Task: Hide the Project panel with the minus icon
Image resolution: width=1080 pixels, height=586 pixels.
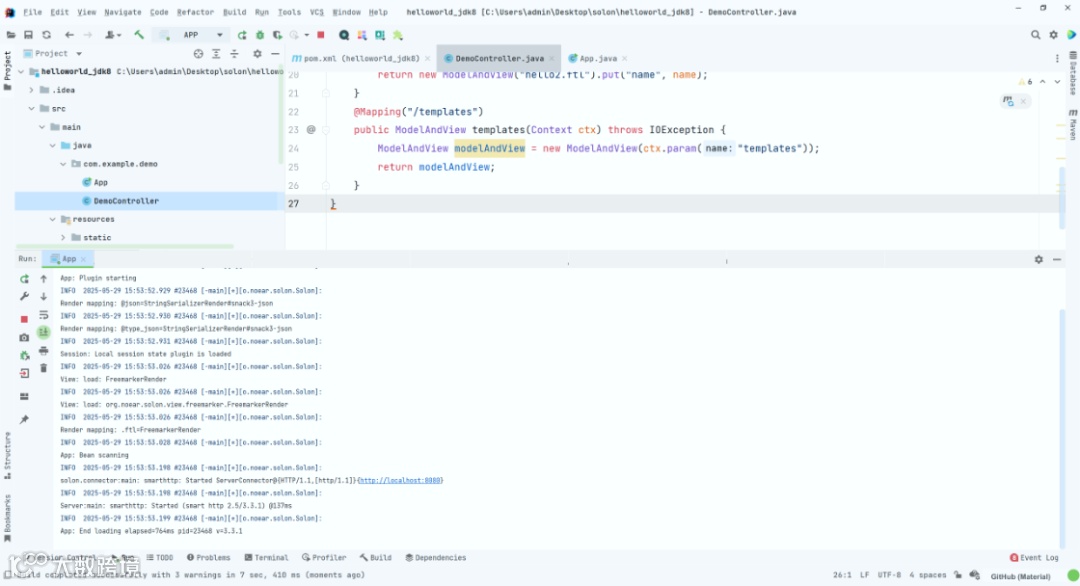Action: [x=275, y=54]
